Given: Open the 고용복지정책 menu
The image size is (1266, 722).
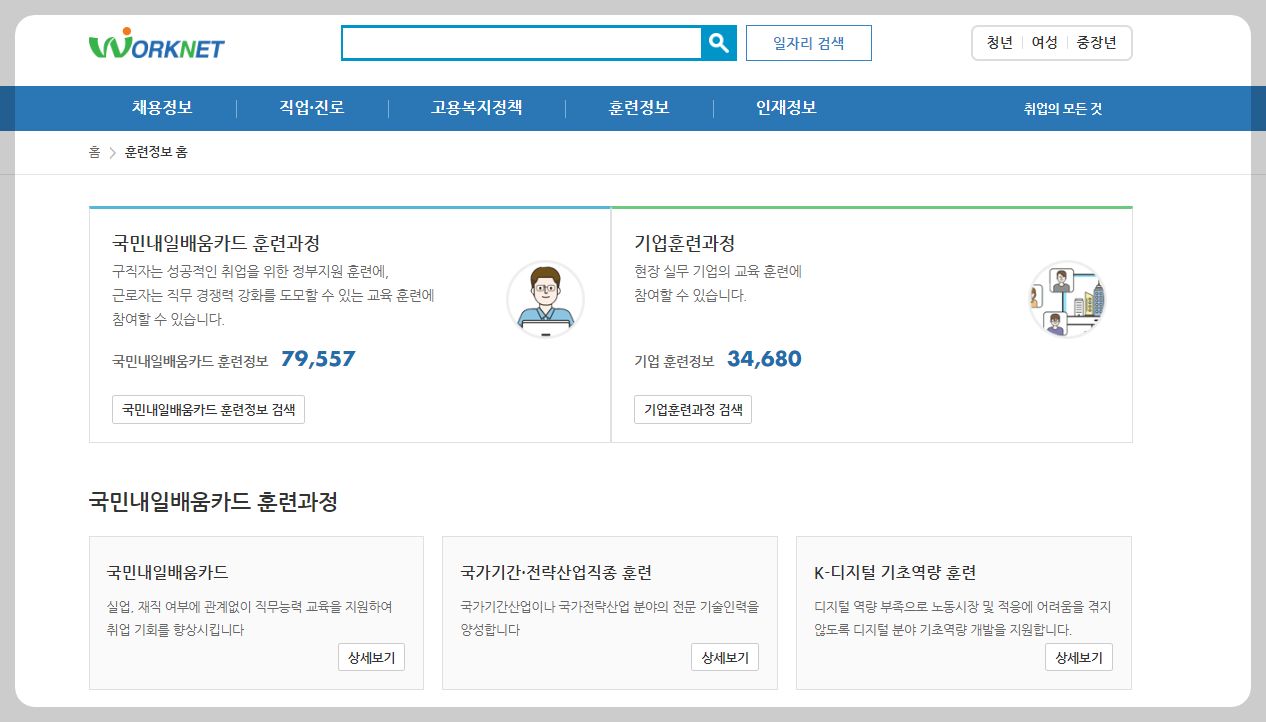Looking at the screenshot, I should (x=476, y=107).
